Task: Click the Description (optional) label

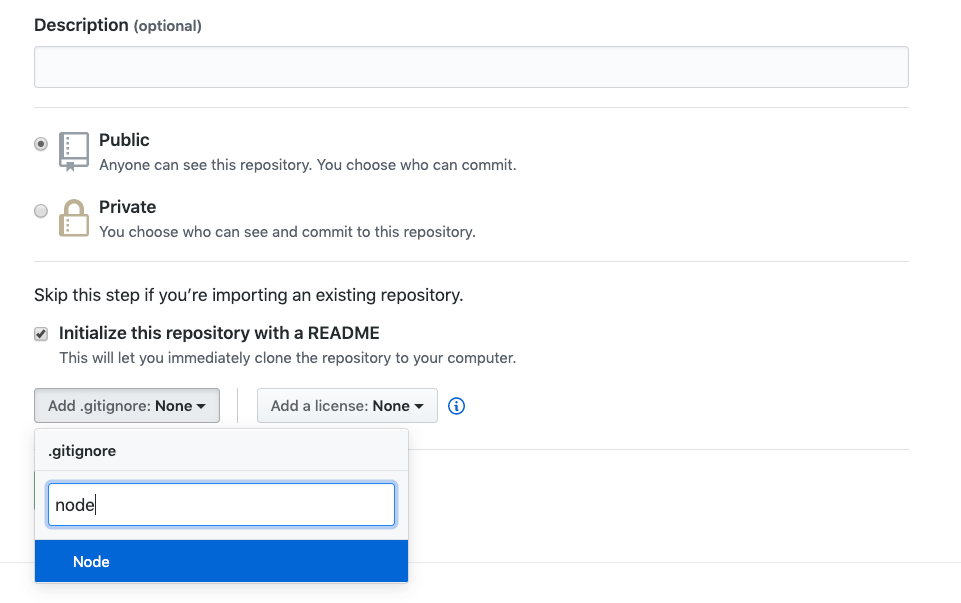Action: click(118, 25)
